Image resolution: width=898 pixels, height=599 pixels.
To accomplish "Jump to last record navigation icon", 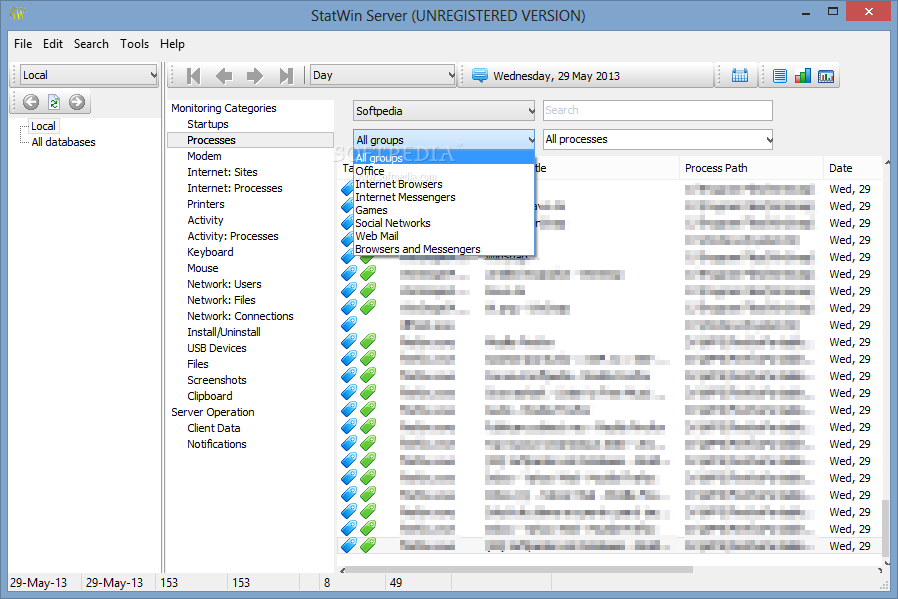I will 285,76.
